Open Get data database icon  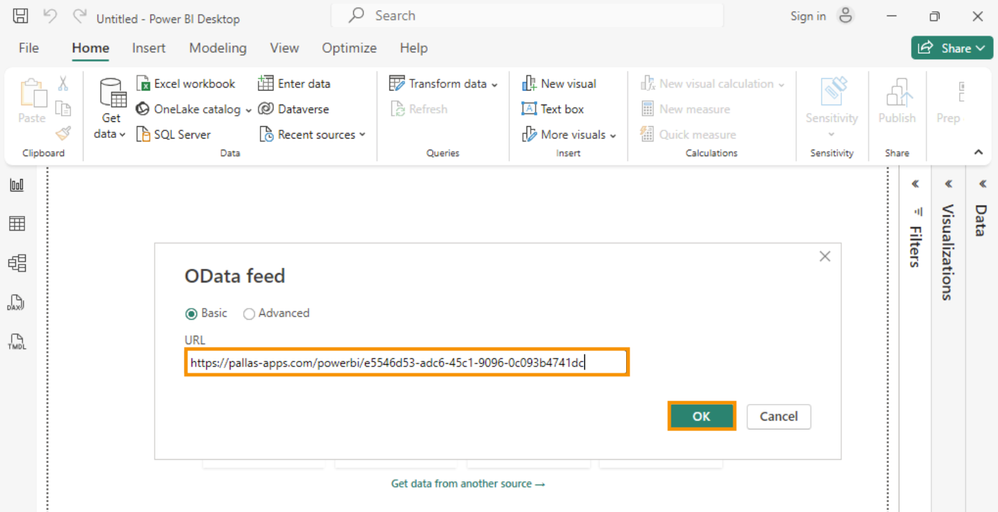point(114,93)
